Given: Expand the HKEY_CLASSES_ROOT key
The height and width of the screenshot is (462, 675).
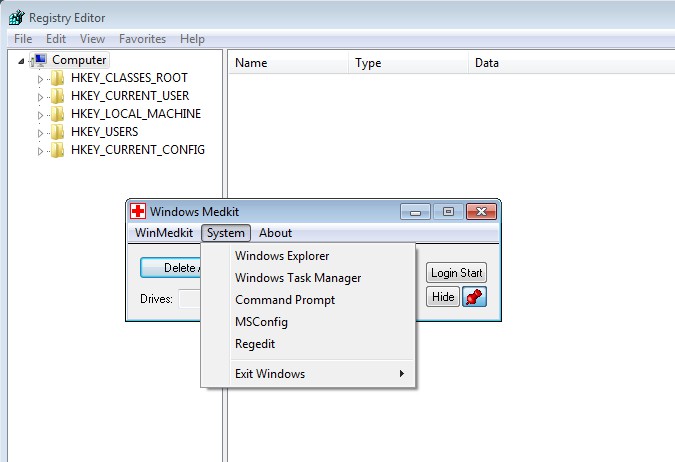Looking at the screenshot, I should [x=40, y=79].
